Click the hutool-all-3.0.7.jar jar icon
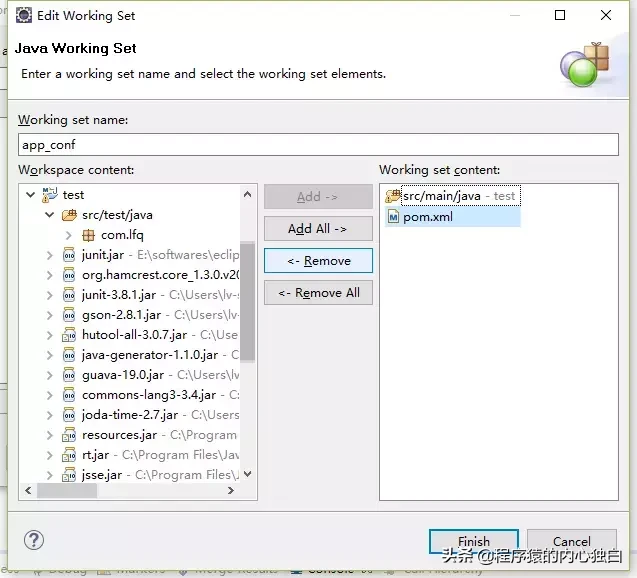Screen dimensions: 637x578 (69, 335)
